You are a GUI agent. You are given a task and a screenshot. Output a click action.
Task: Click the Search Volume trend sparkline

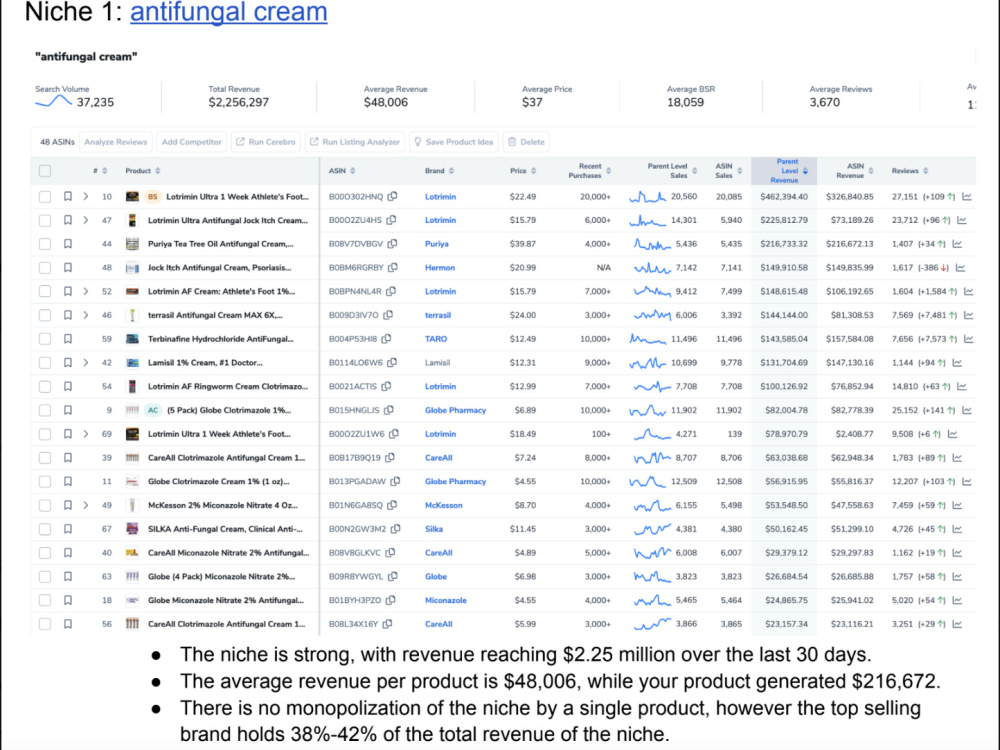(54, 101)
